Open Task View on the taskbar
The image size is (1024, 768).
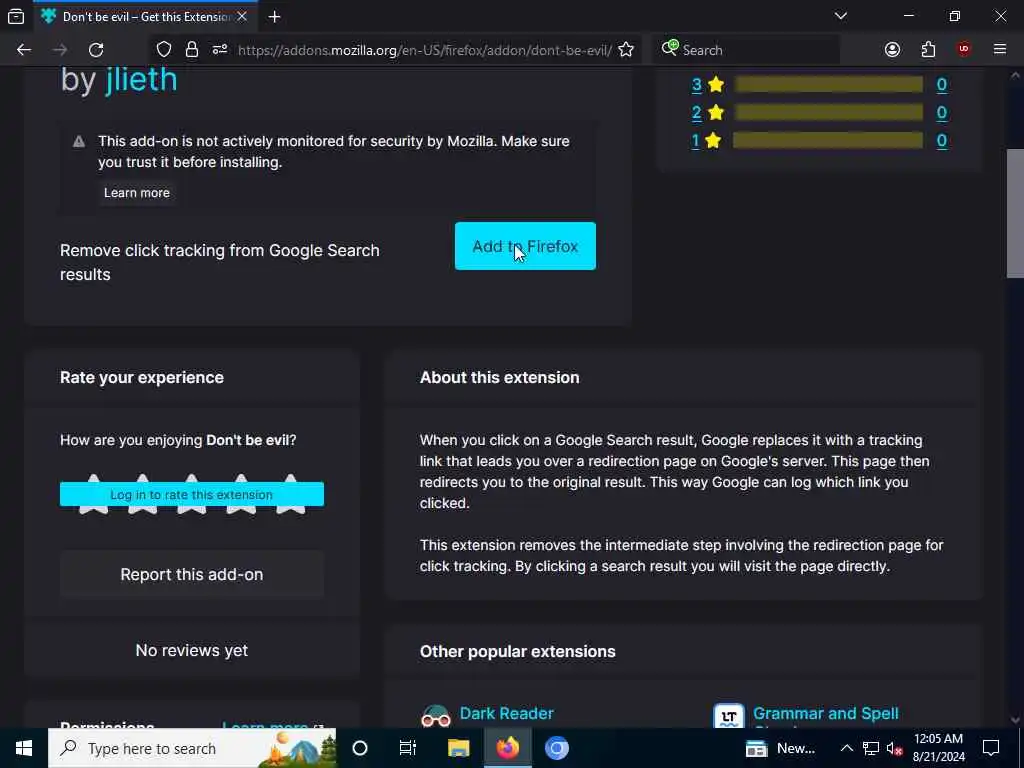(x=408, y=748)
